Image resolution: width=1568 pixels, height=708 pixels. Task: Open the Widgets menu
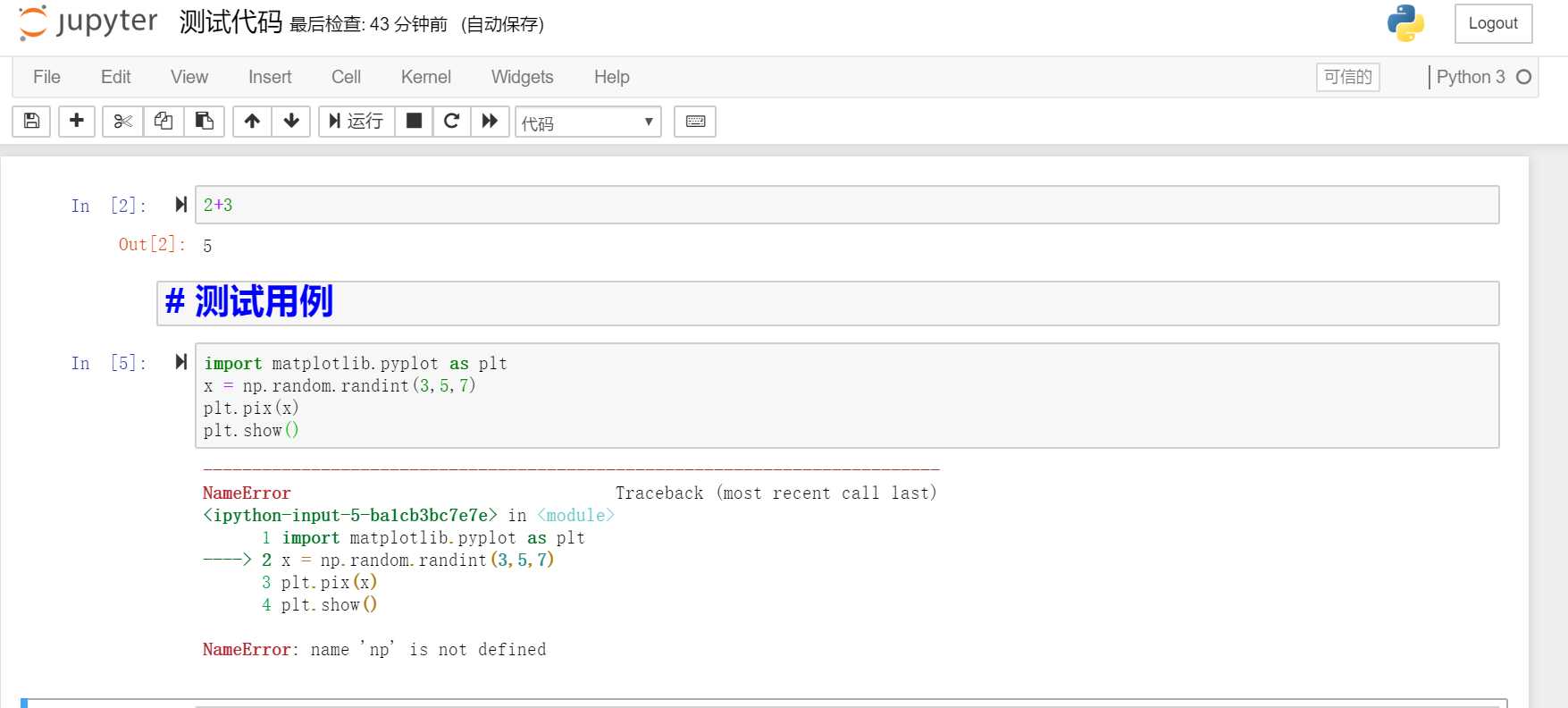[x=523, y=77]
